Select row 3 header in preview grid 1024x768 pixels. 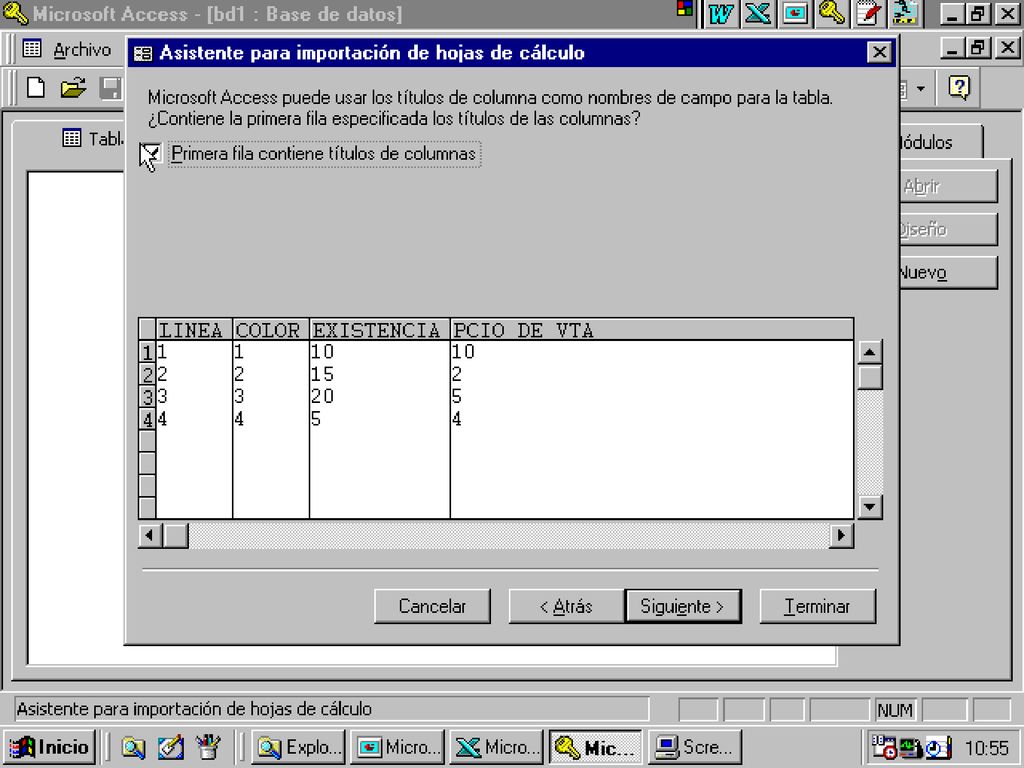click(147, 396)
